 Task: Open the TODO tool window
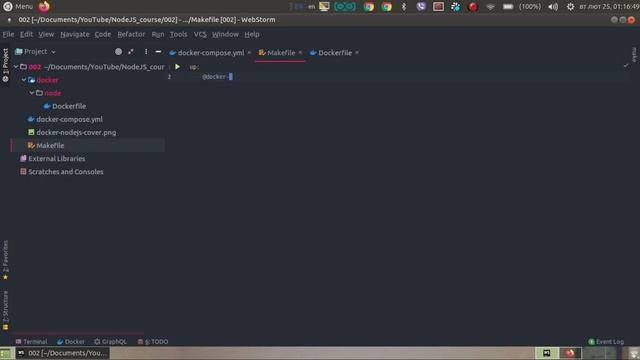[153, 342]
